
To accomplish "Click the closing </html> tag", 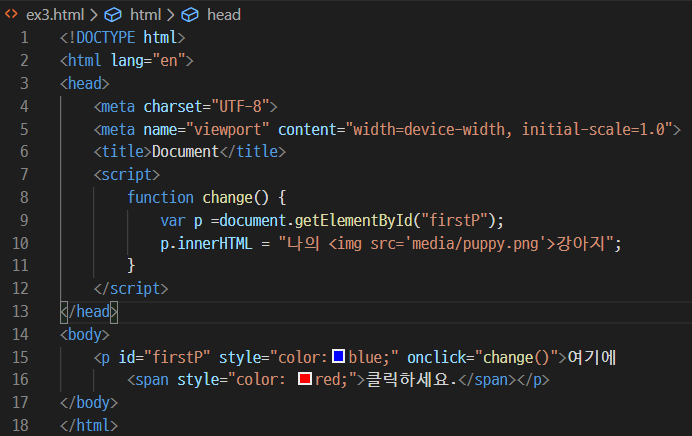I will click(89, 425).
